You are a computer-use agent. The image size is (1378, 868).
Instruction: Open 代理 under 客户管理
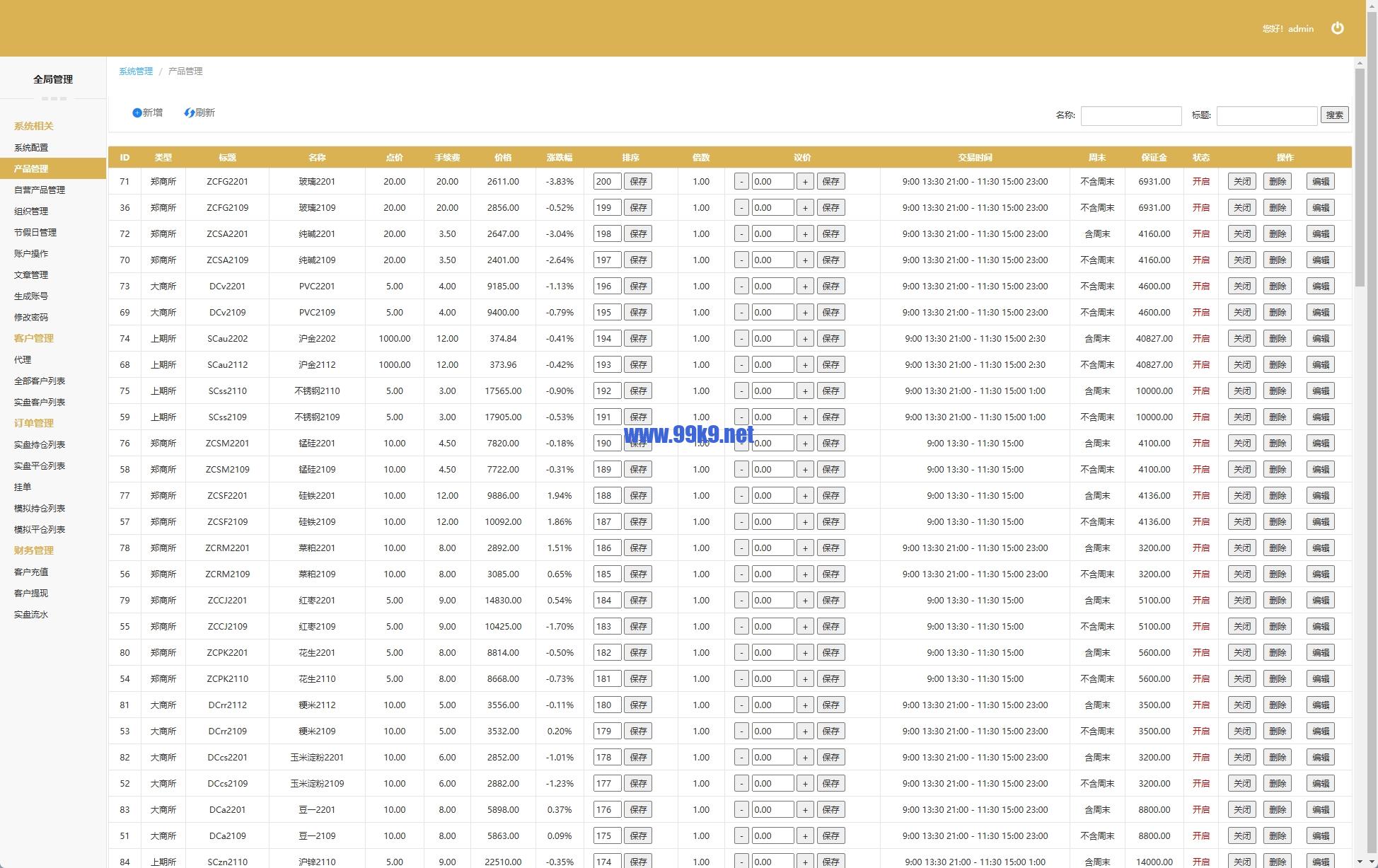pyautogui.click(x=23, y=359)
